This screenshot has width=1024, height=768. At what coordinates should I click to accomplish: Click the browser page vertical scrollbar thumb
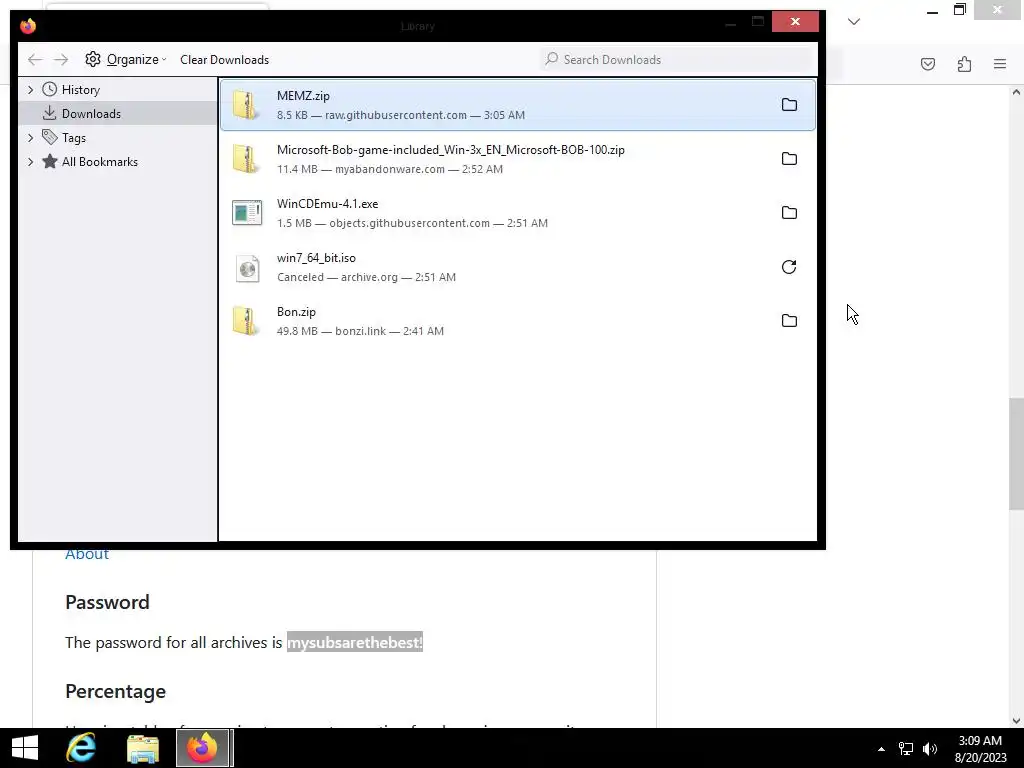point(1016,454)
